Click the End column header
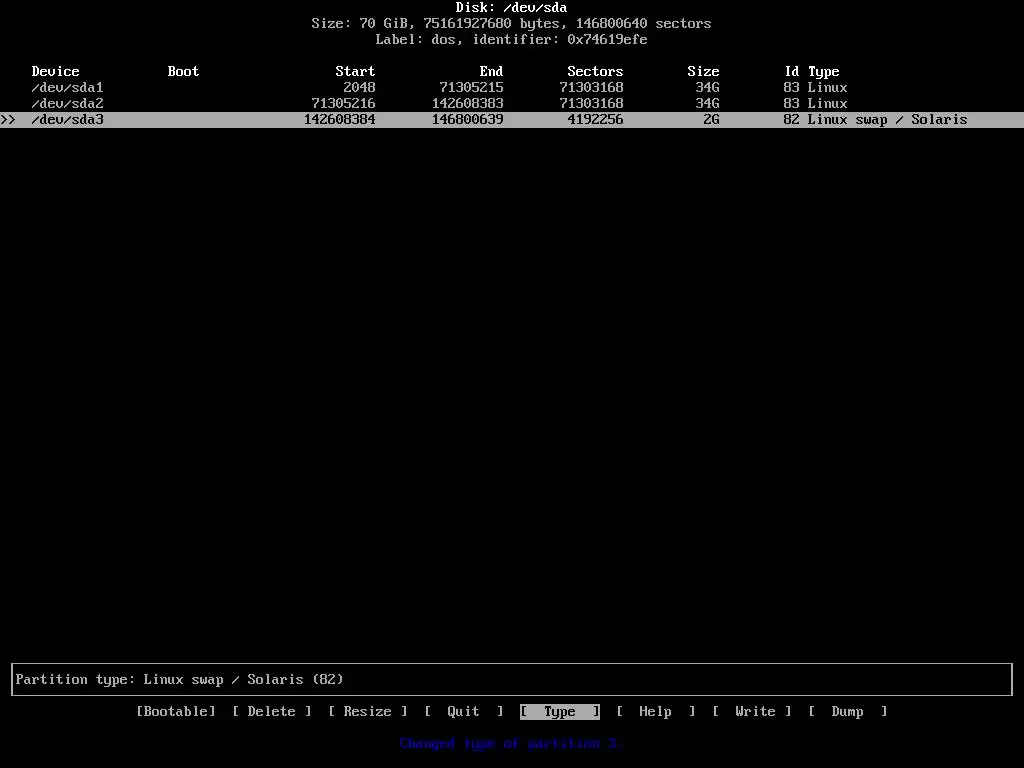 [491, 71]
